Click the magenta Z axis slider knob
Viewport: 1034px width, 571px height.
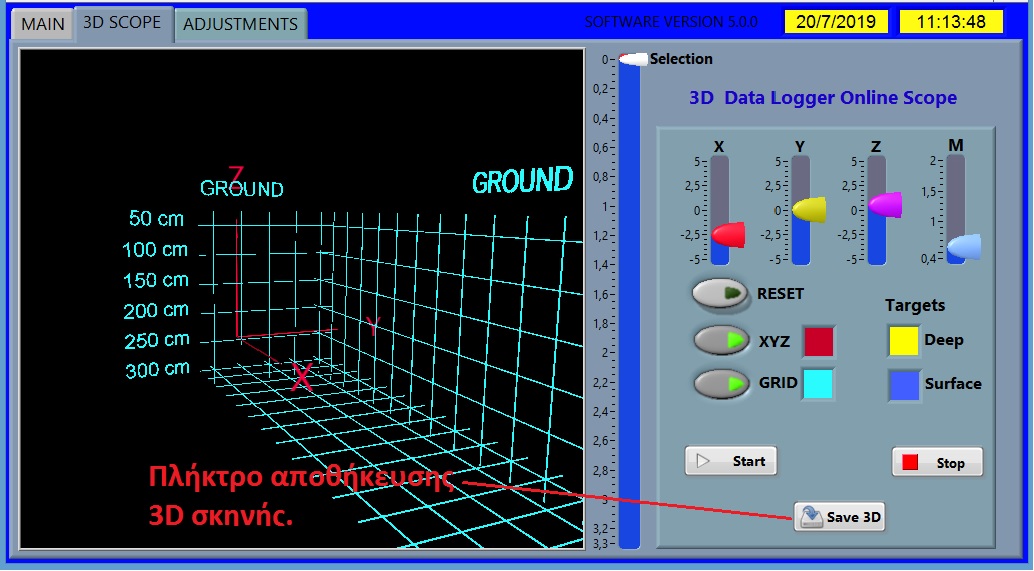[885, 205]
